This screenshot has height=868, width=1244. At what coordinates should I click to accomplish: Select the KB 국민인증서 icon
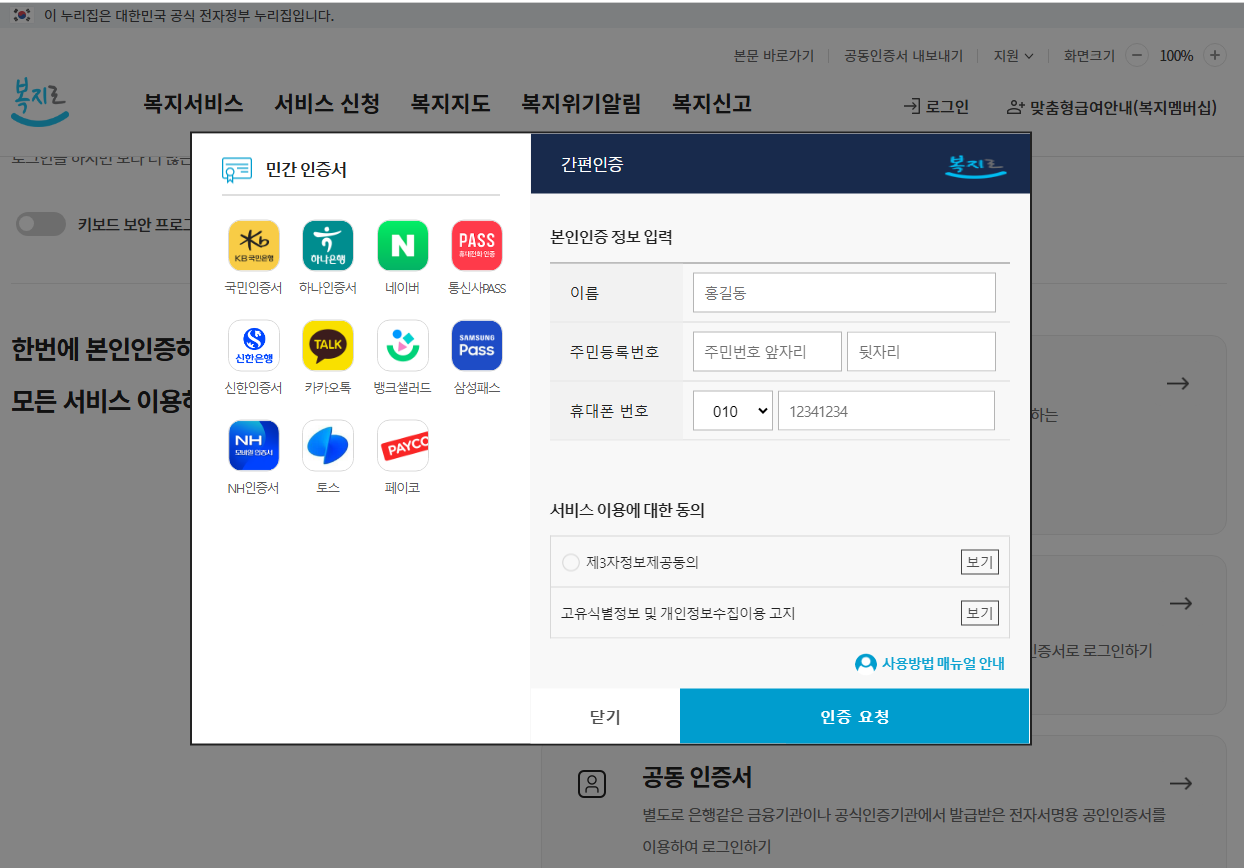[x=254, y=246]
